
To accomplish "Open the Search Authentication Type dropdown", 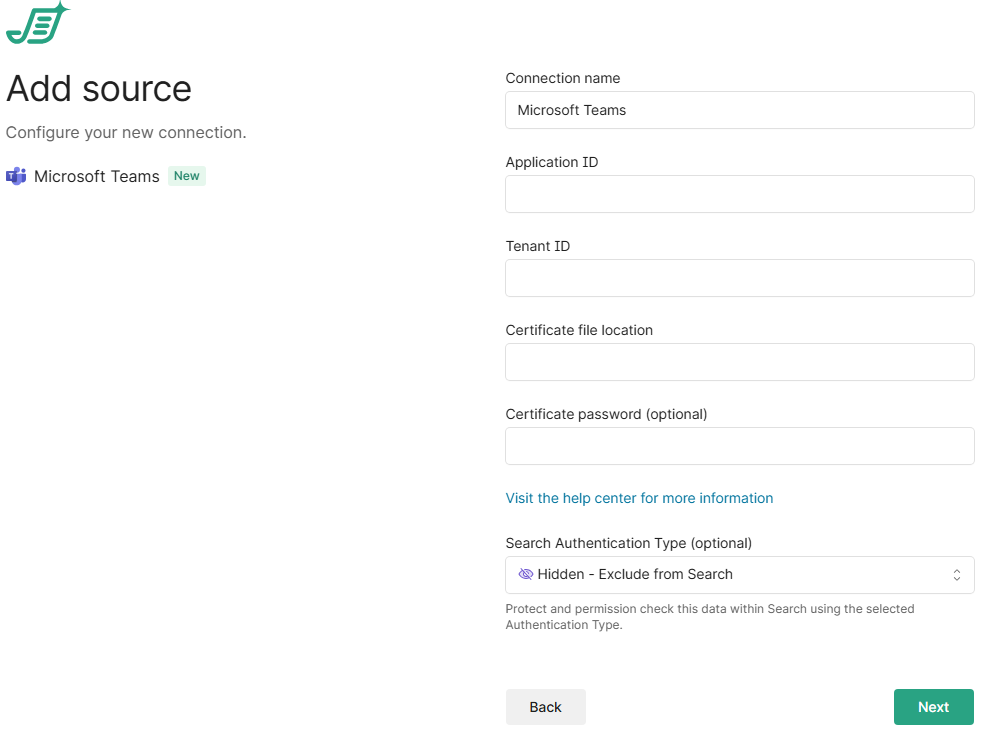I will coord(739,575).
